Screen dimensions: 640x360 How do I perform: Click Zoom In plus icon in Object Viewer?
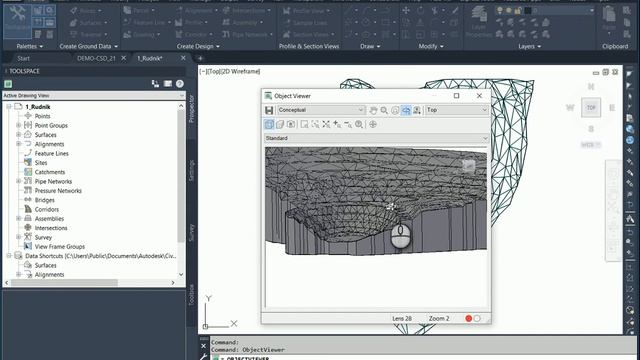tap(337, 124)
